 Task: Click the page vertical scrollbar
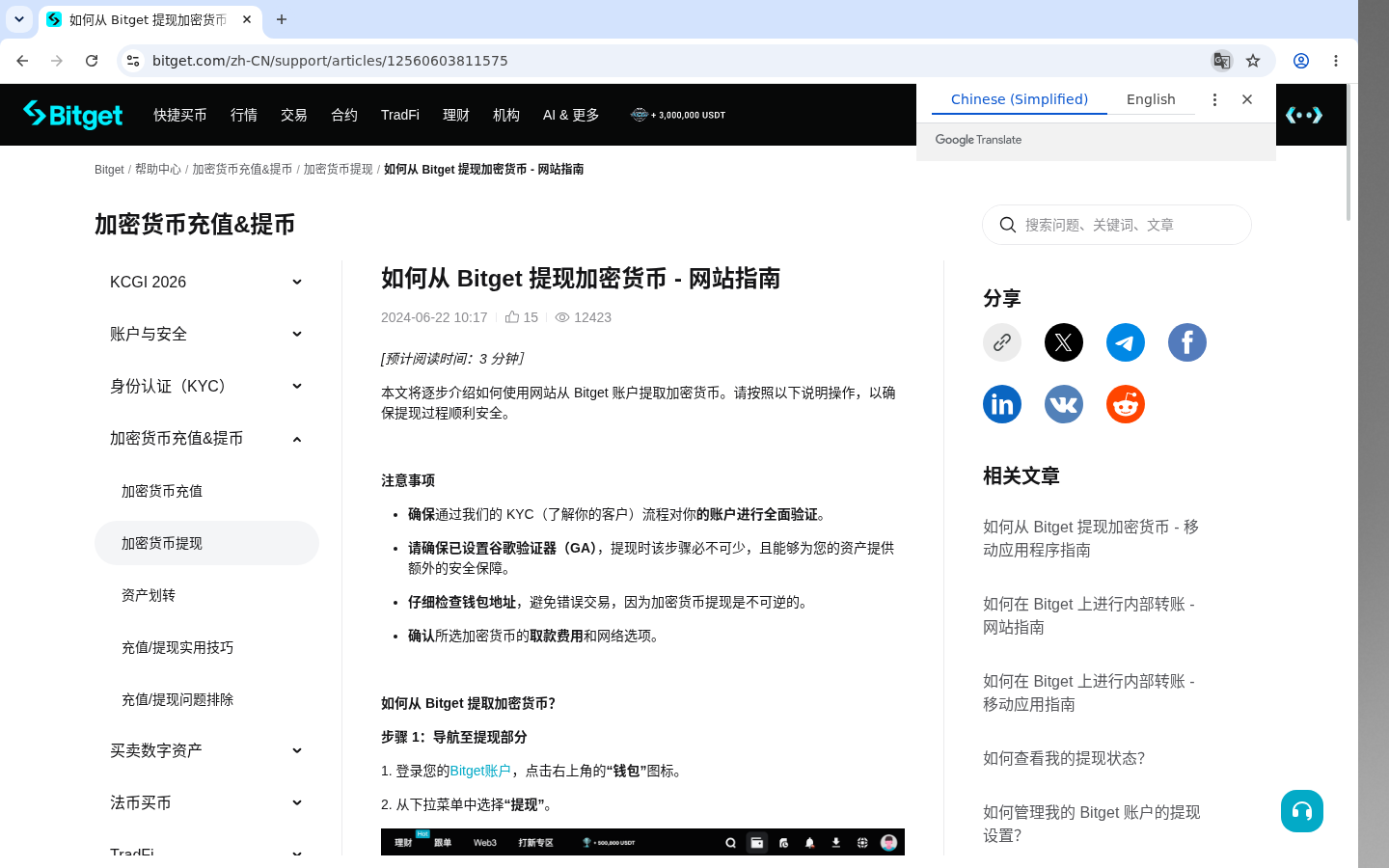[x=1348, y=154]
